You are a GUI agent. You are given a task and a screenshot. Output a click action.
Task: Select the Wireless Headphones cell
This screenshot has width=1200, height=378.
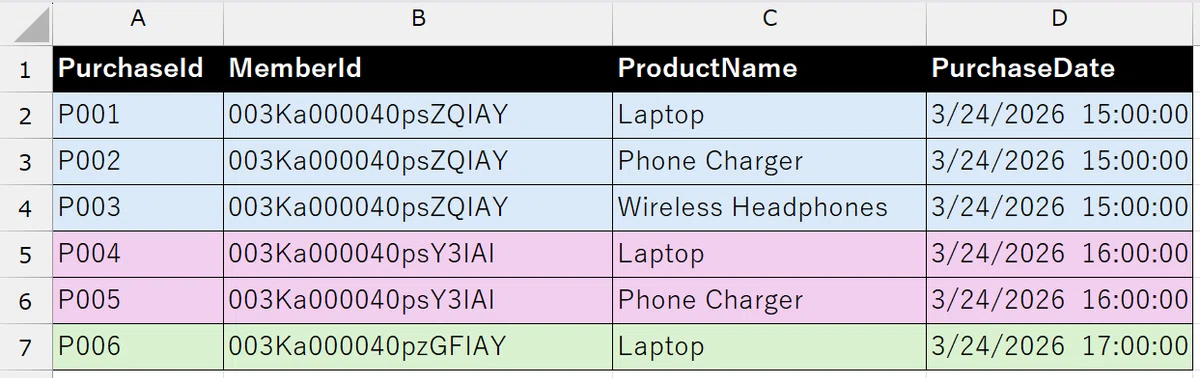(769, 208)
